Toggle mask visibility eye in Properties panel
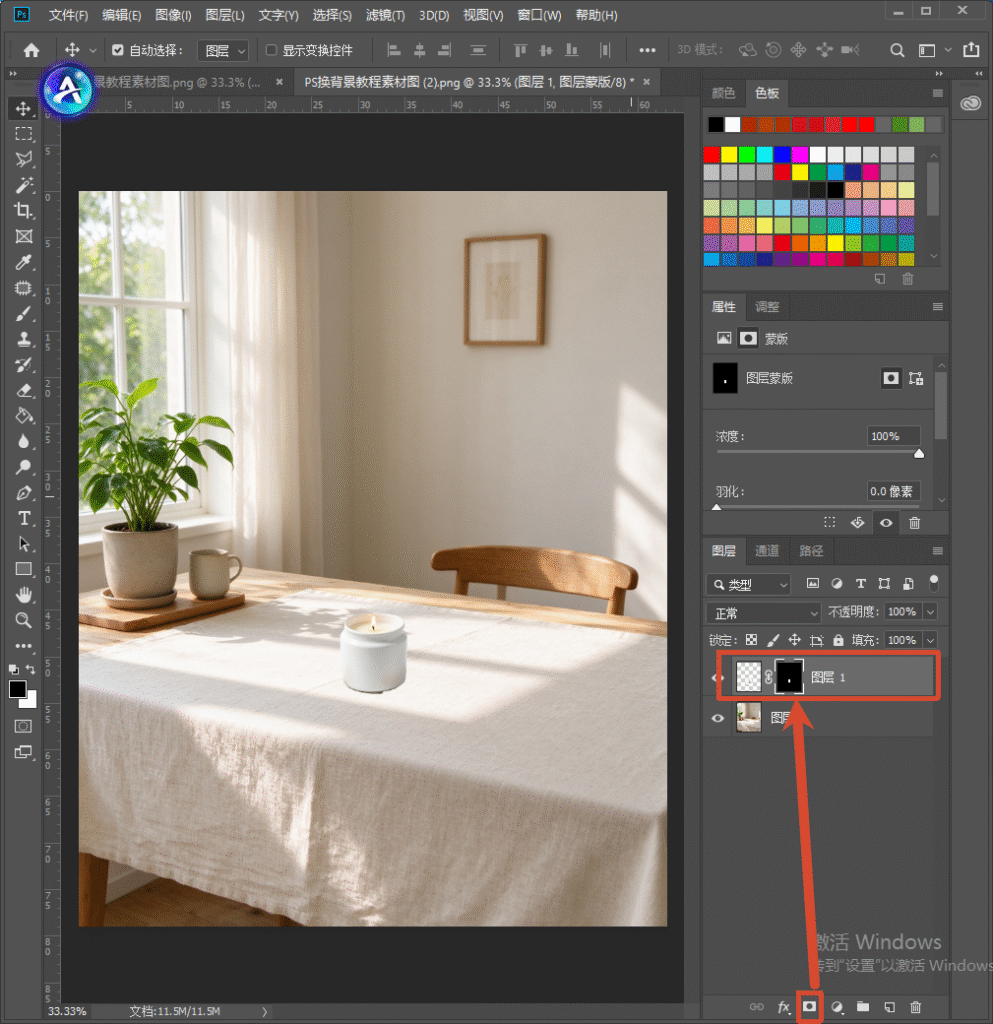 click(886, 523)
